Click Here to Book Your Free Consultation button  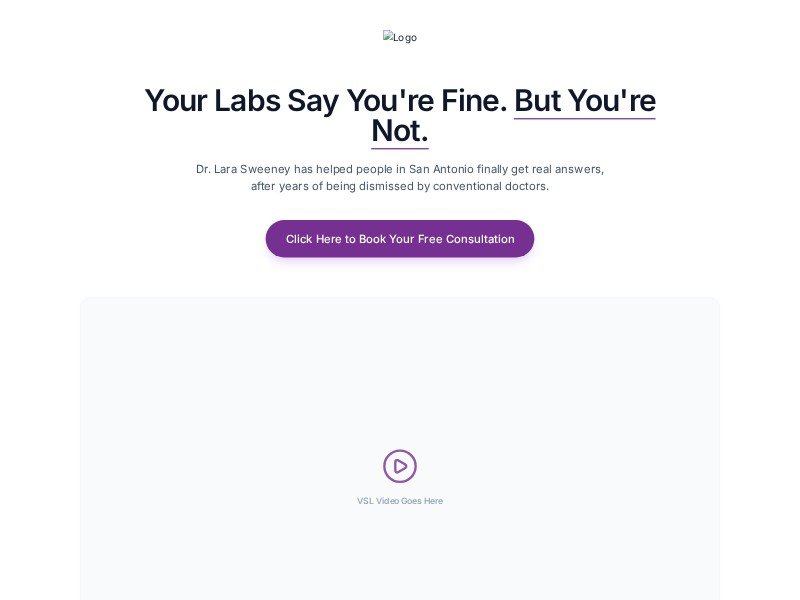click(x=400, y=239)
